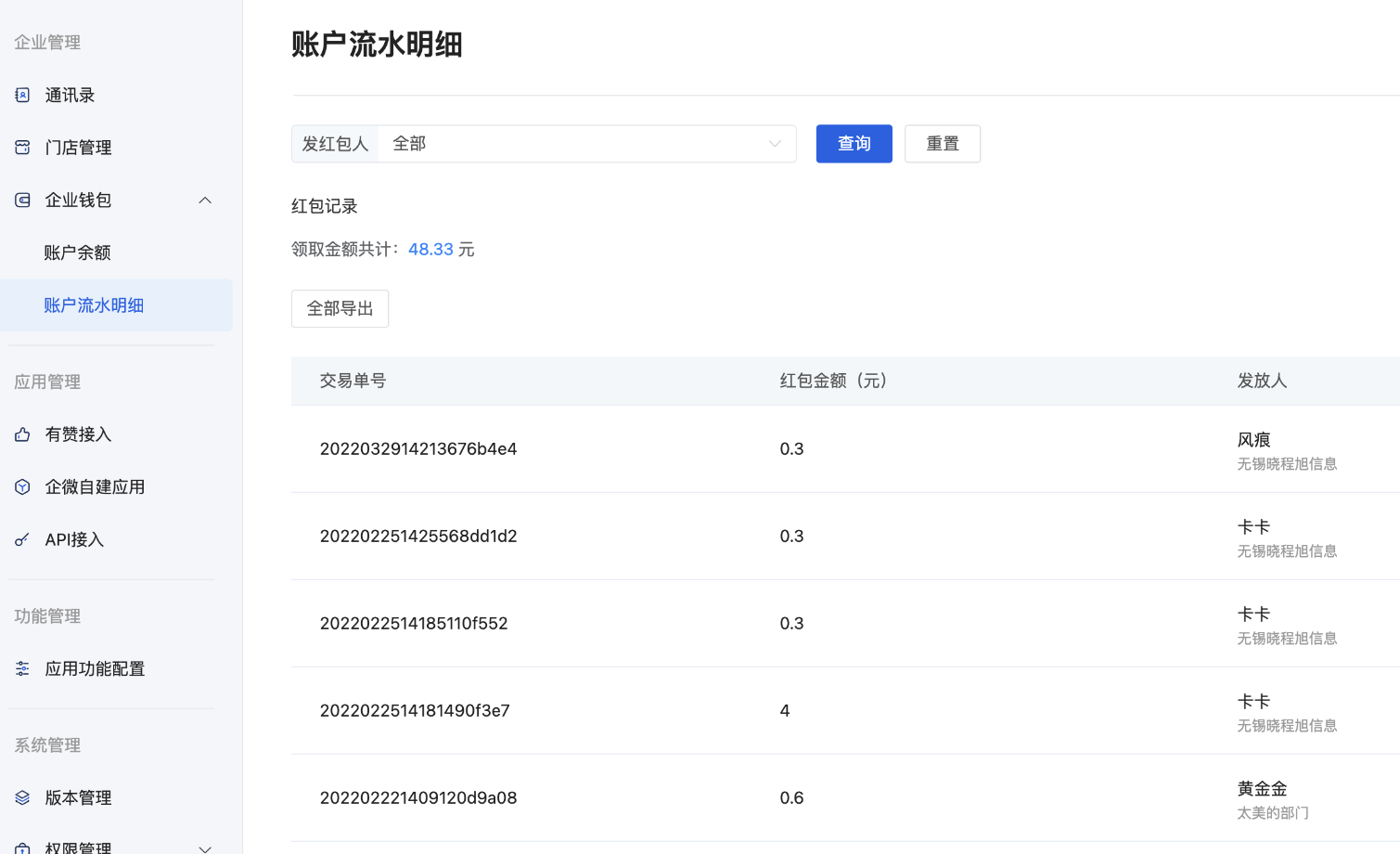Open the 发红包人 dropdown

click(x=587, y=144)
